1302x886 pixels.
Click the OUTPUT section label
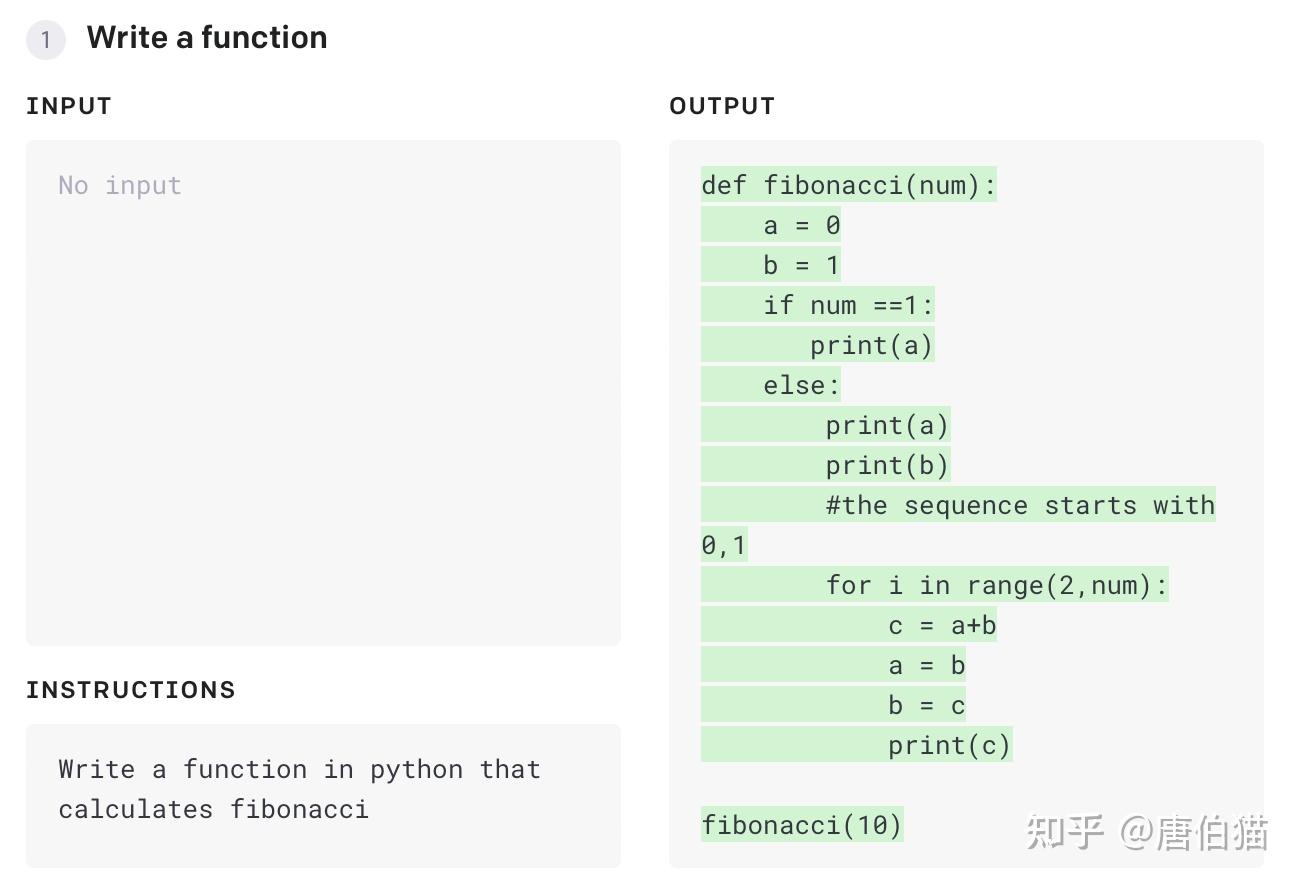pyautogui.click(x=722, y=106)
